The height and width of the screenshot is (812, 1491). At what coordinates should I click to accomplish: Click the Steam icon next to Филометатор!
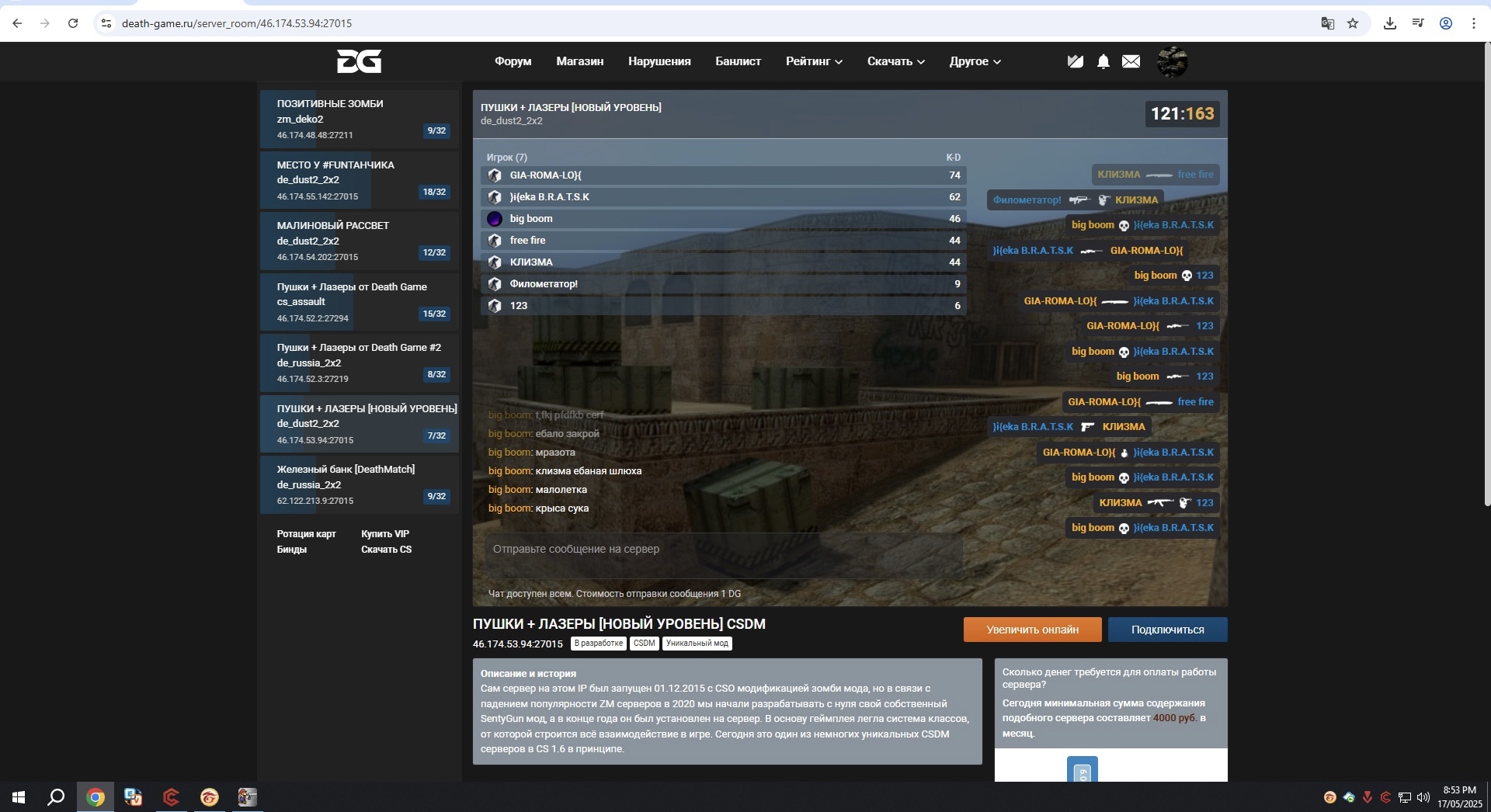coord(495,284)
